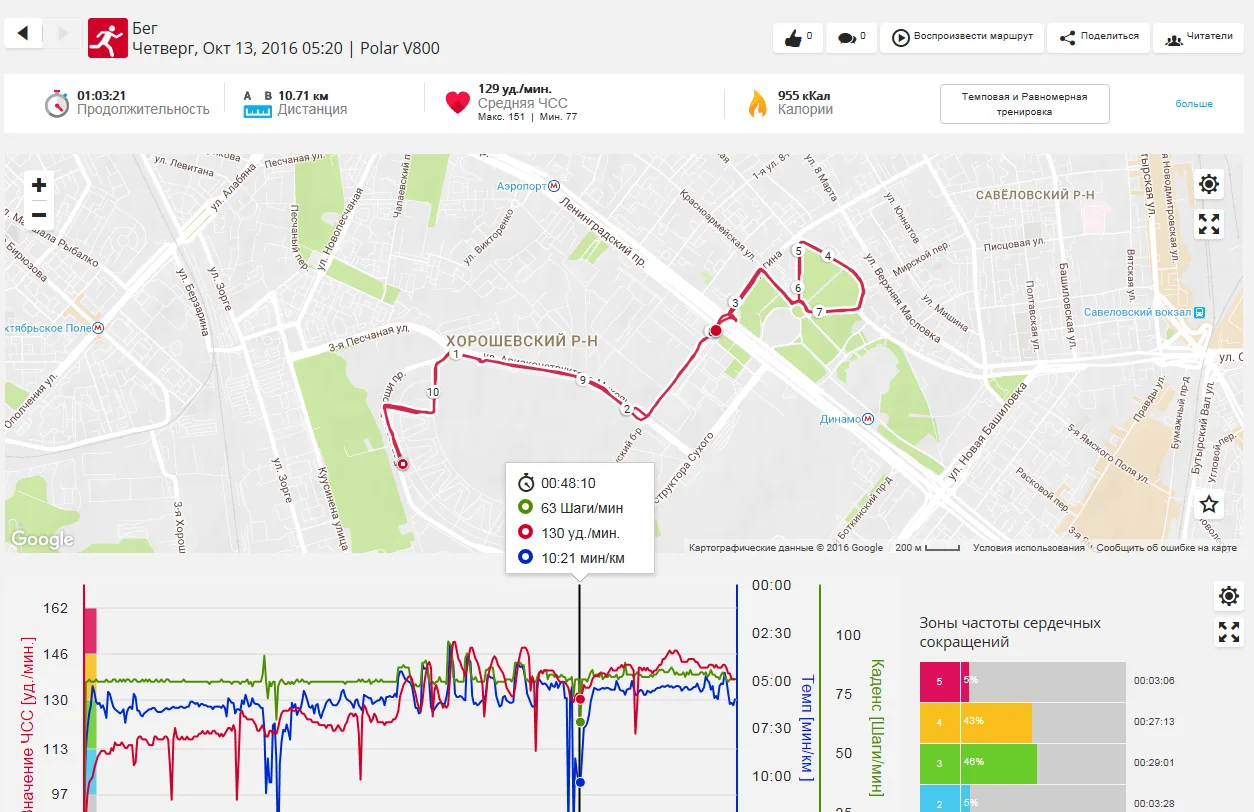Viewport: 1254px width, 812px height.
Task: Click kilometer marker 6 on route
Action: [797, 288]
